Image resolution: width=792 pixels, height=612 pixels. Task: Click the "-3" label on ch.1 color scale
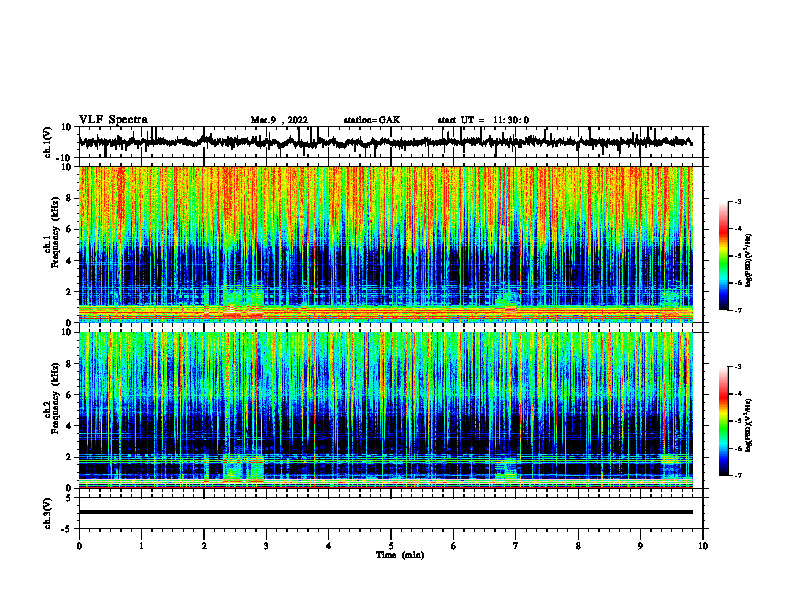[x=737, y=202]
